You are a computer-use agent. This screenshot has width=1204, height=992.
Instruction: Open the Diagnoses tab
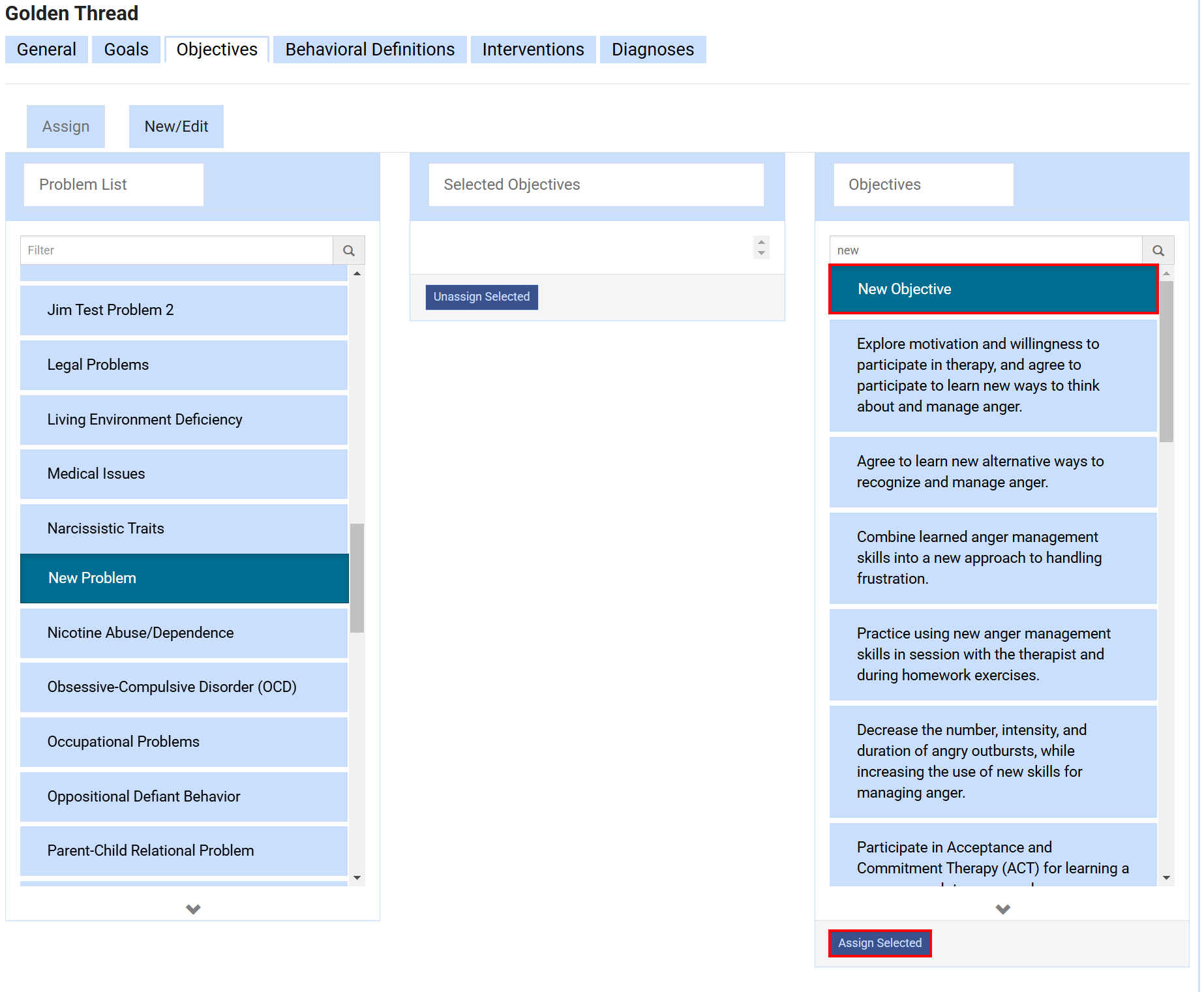[x=652, y=50]
